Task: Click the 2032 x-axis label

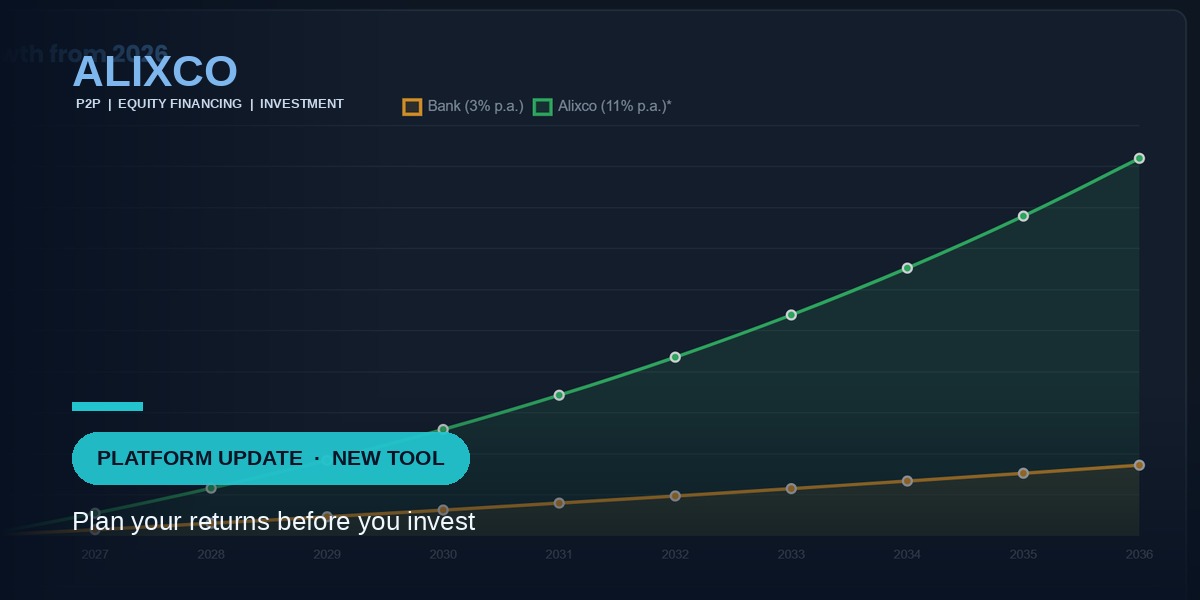Action: pos(675,554)
